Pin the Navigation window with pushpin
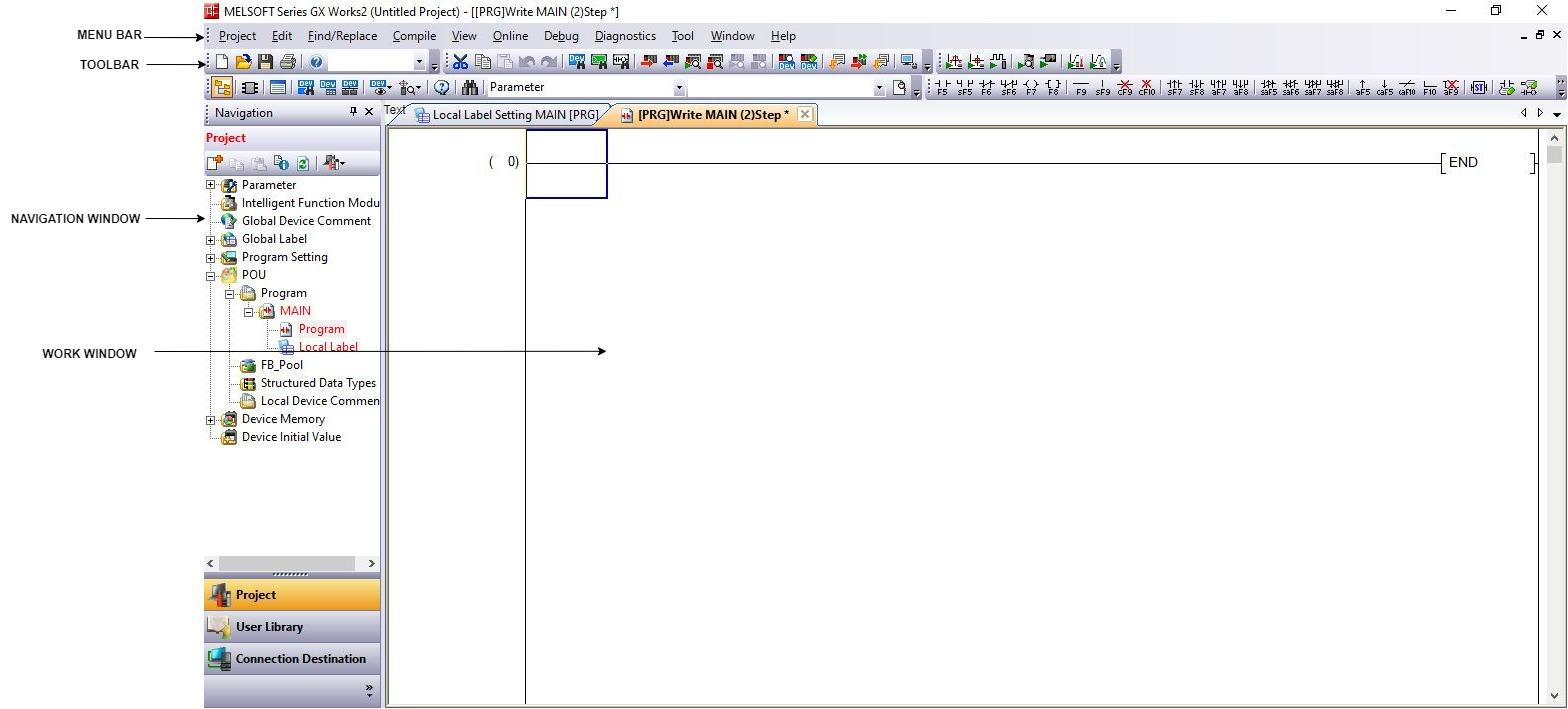This screenshot has width=1568, height=709. pyautogui.click(x=353, y=112)
